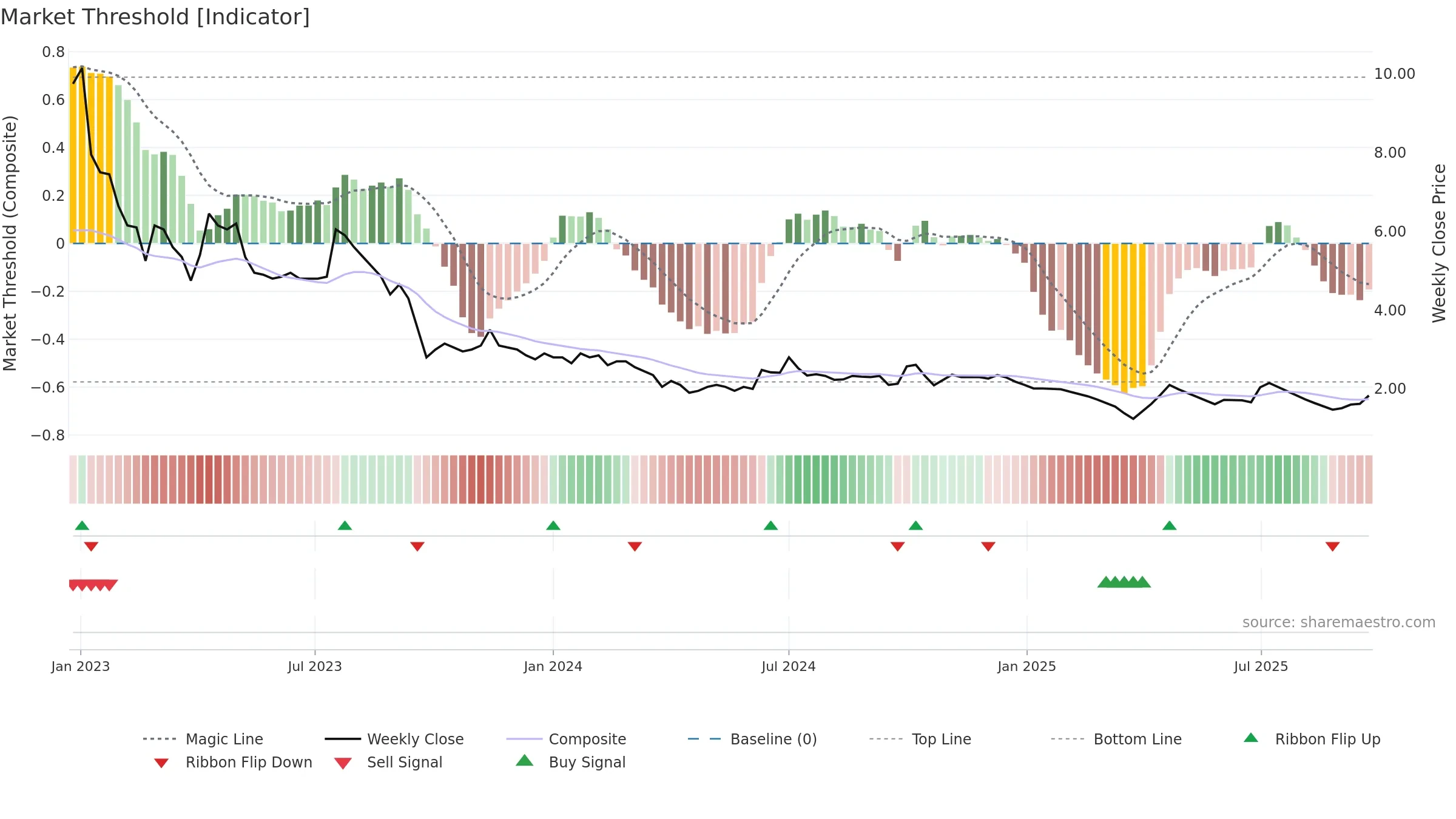
Task: Click the −0.8 left axis tick
Action: pyautogui.click(x=48, y=436)
